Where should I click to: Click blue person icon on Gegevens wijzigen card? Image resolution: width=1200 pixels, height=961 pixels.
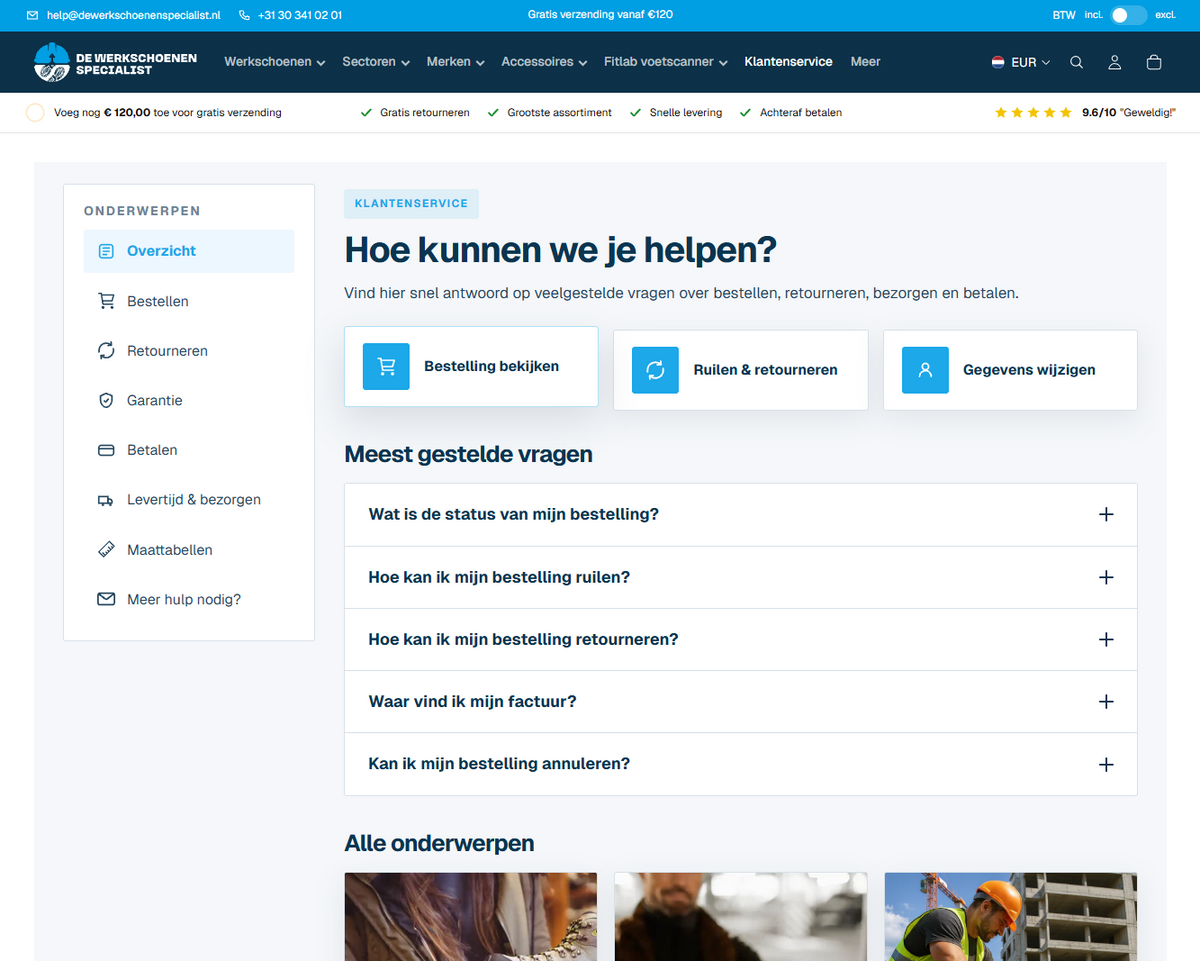click(x=925, y=370)
